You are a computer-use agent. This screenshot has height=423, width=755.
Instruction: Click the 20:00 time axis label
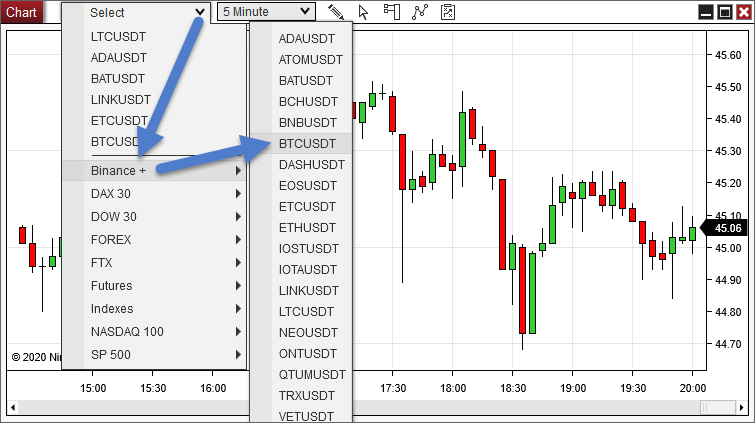point(692,388)
